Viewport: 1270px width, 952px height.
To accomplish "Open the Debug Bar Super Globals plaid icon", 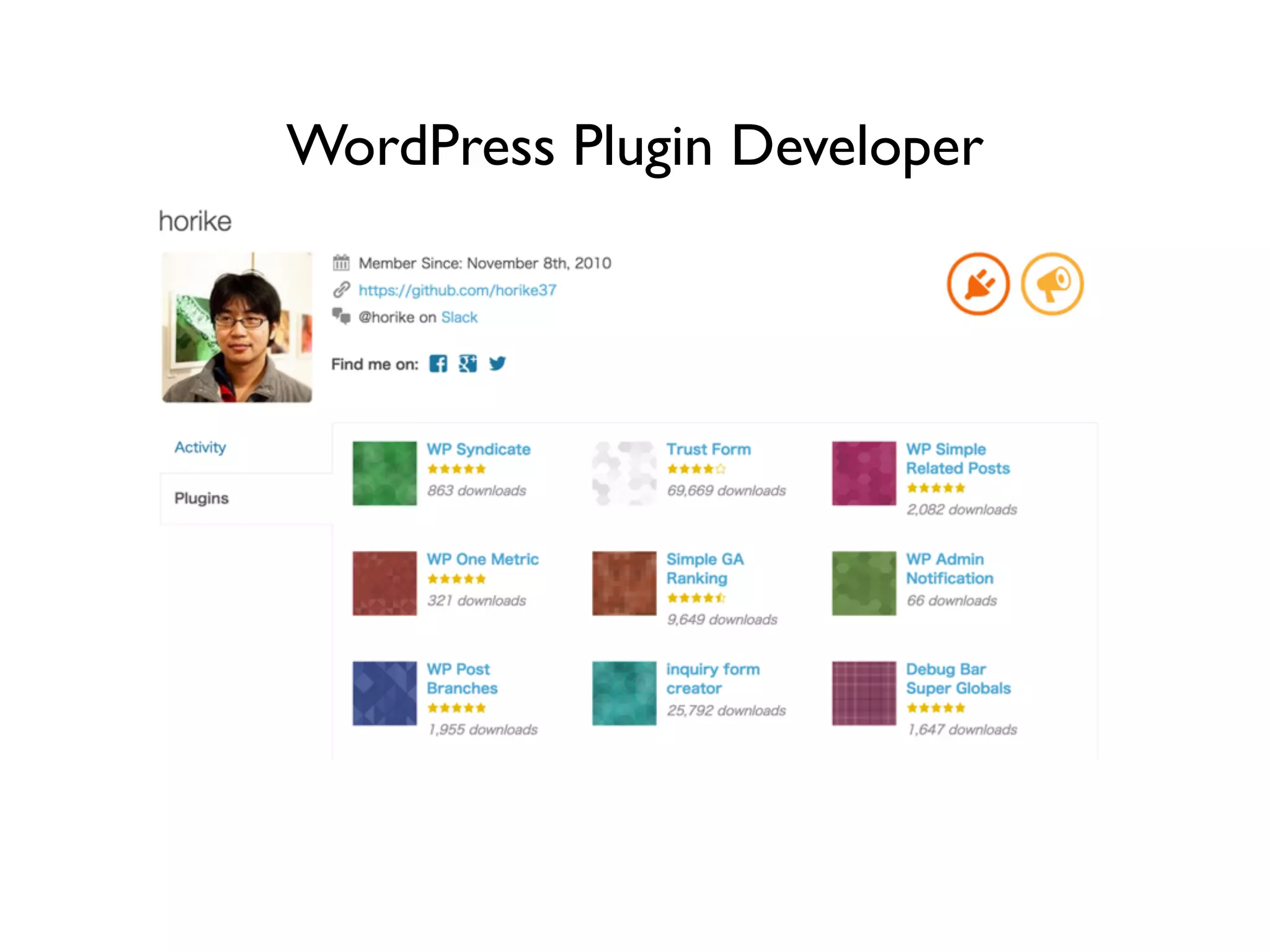I will pyautogui.click(x=864, y=693).
